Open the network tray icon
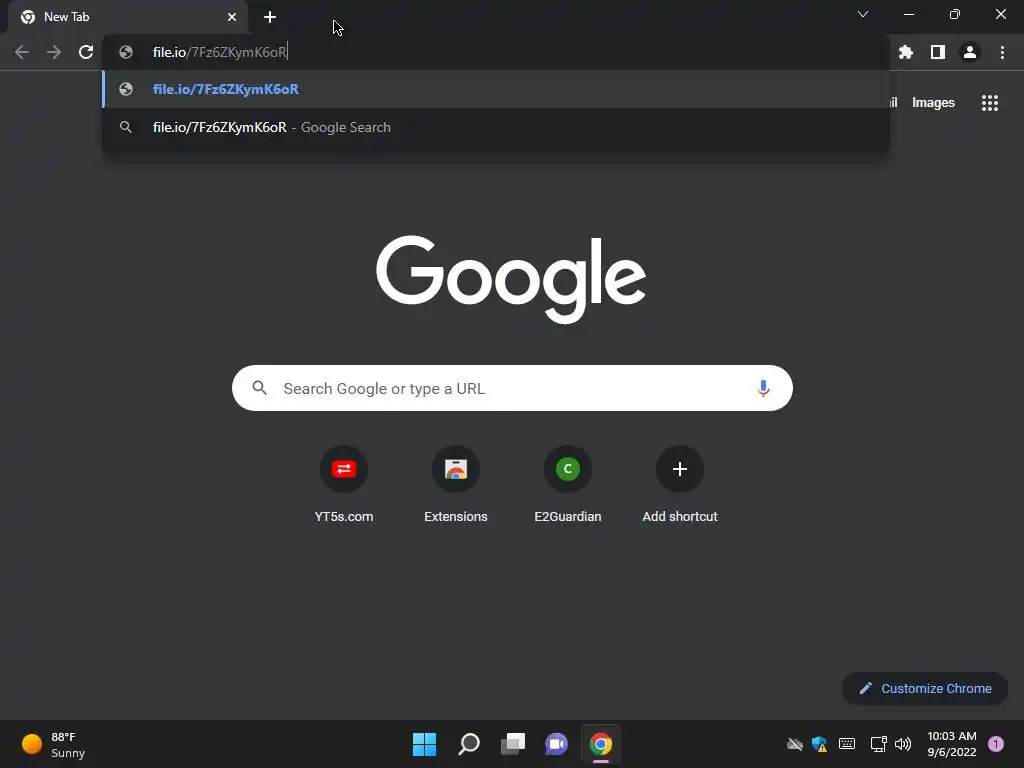 pos(878,744)
